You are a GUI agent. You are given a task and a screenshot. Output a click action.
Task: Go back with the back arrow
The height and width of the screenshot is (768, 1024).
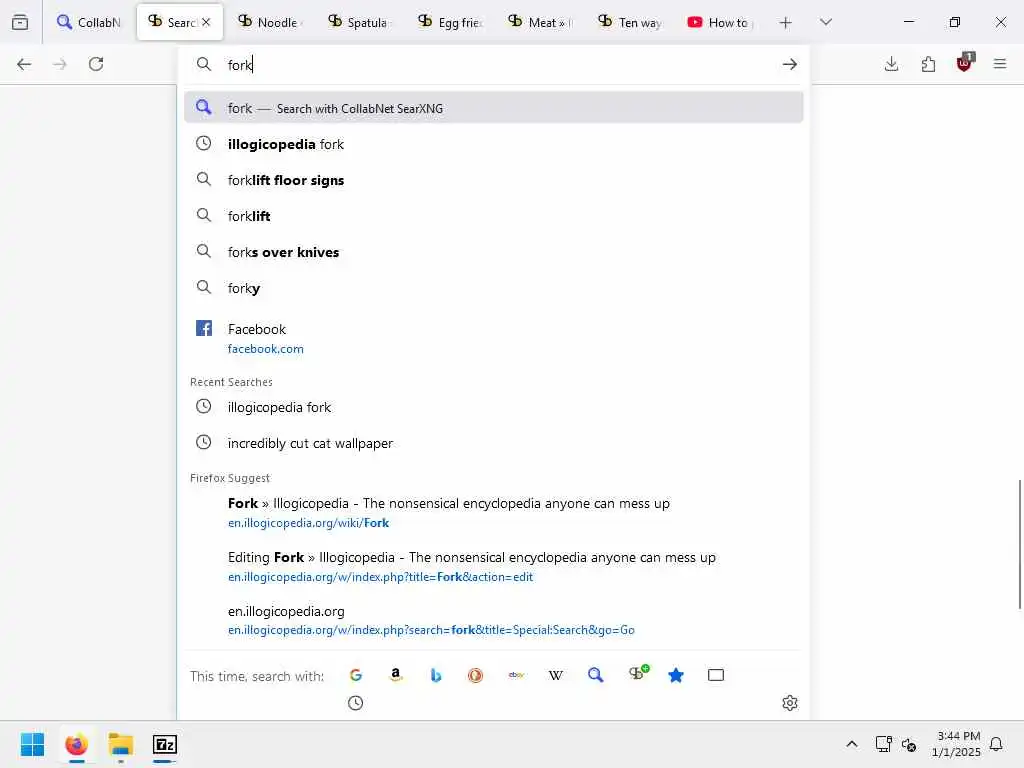tap(24, 64)
